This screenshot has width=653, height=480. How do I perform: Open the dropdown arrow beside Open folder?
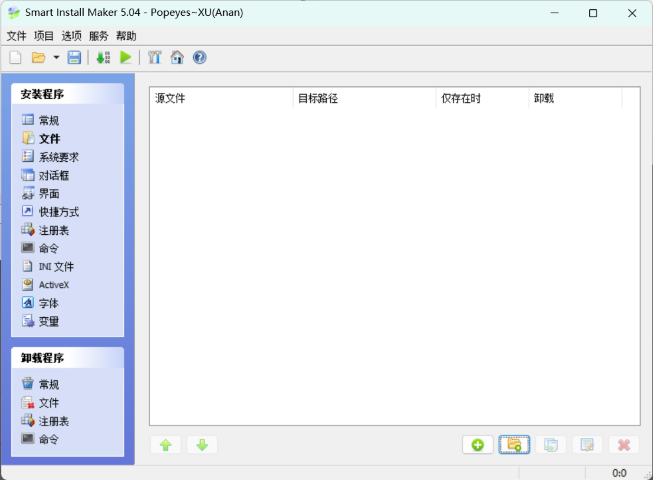(x=56, y=58)
